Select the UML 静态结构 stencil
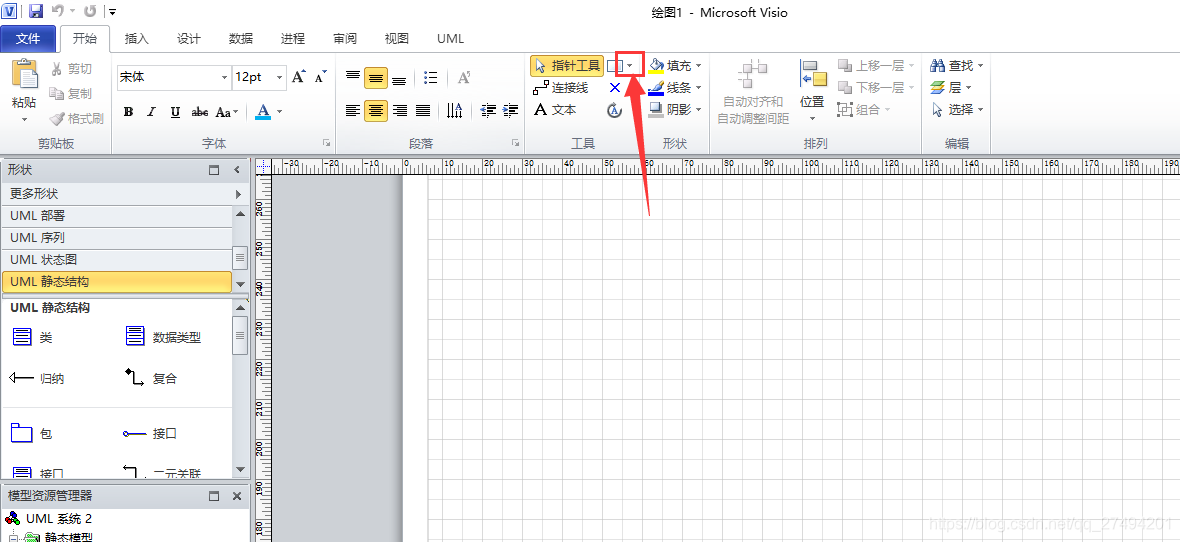The height and width of the screenshot is (542, 1180). [x=116, y=282]
